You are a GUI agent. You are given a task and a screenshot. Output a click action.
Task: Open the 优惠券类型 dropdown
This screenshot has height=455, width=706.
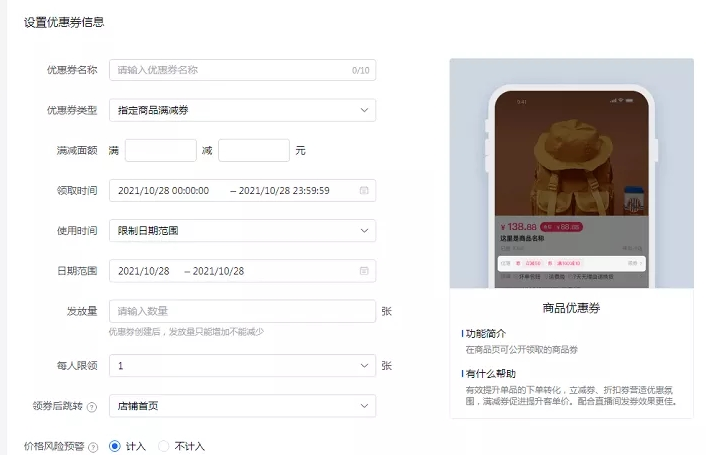[242, 110]
